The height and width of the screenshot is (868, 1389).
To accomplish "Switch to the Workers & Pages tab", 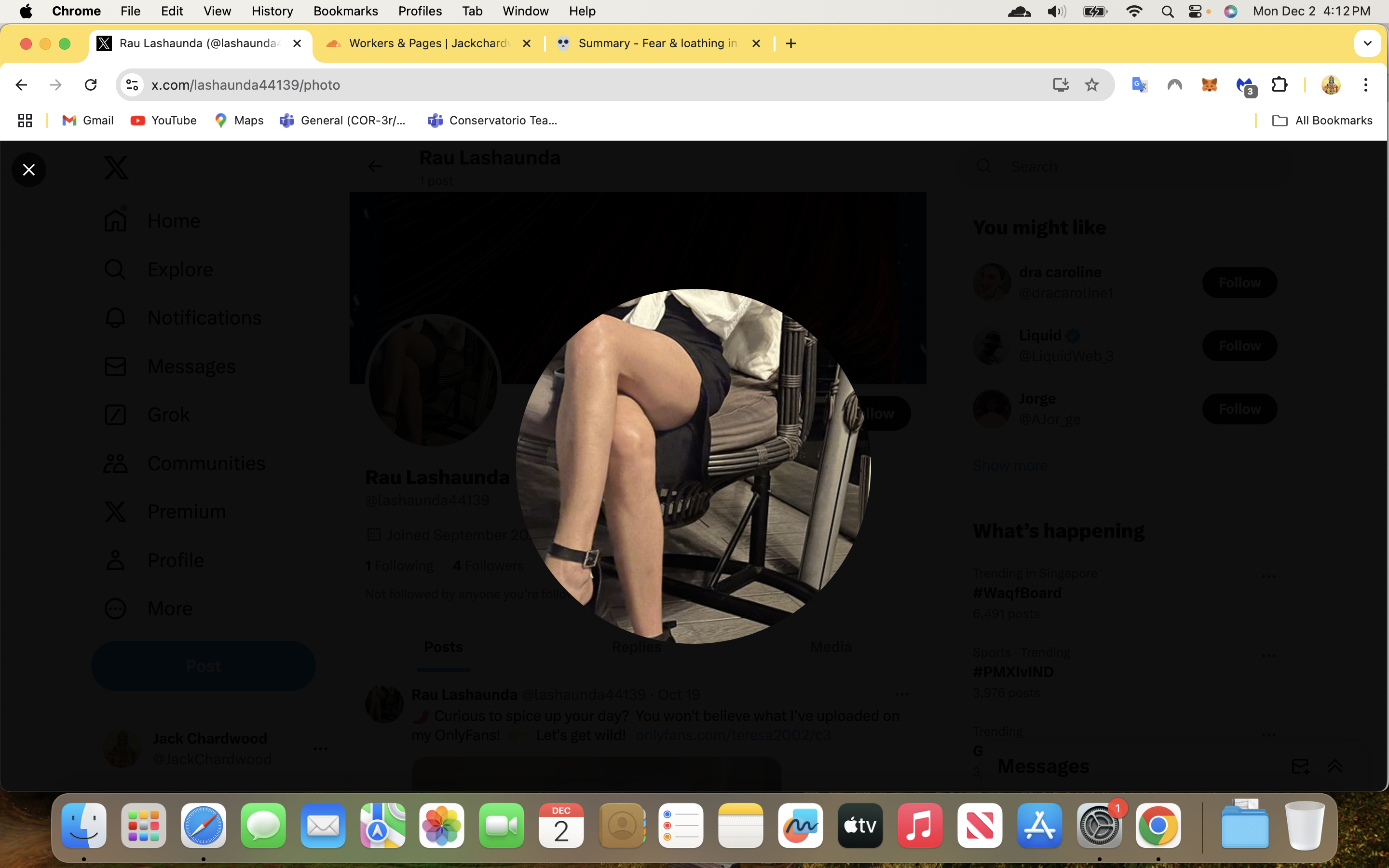I will tap(429, 43).
